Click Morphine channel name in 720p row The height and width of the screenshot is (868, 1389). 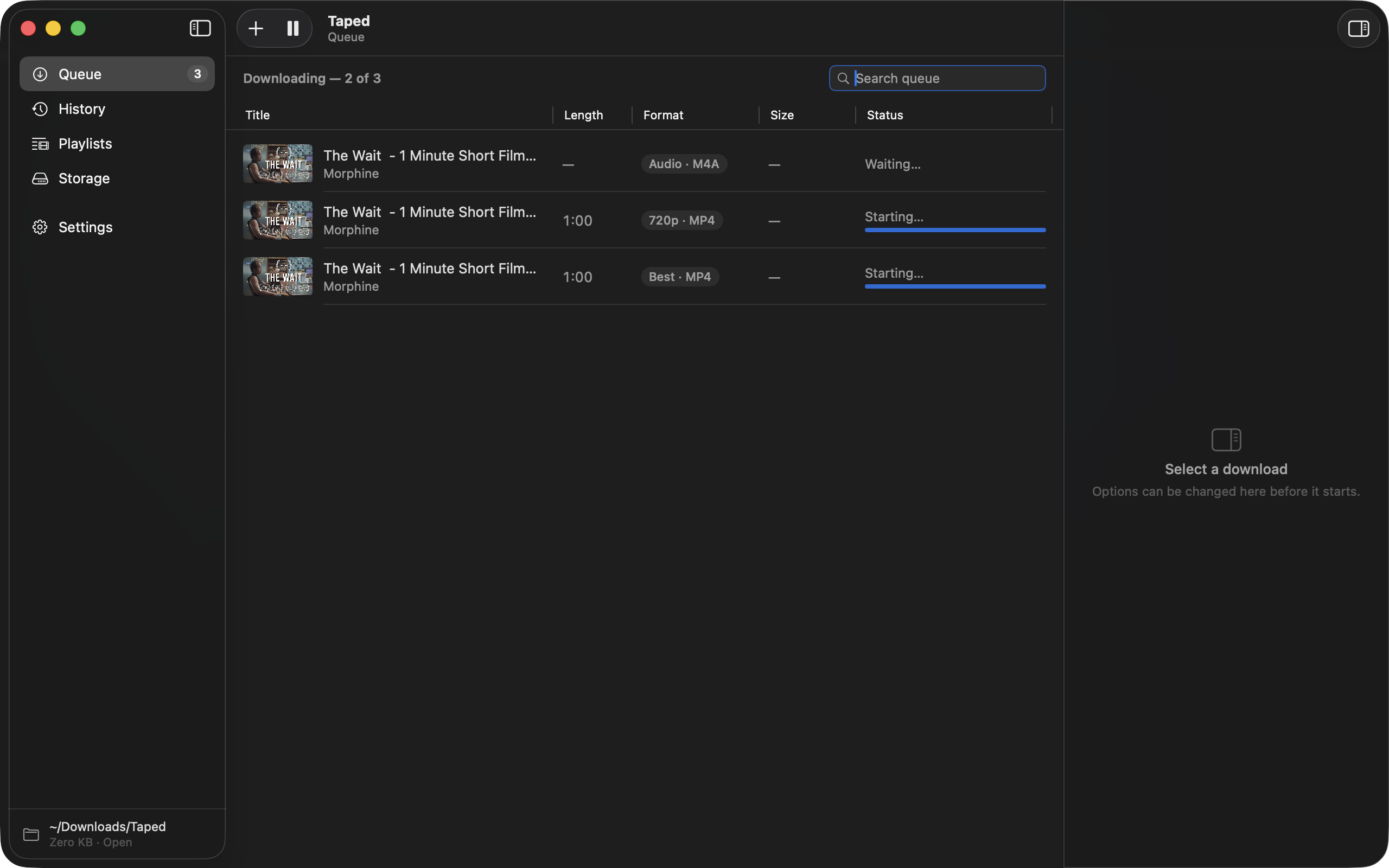tap(351, 230)
